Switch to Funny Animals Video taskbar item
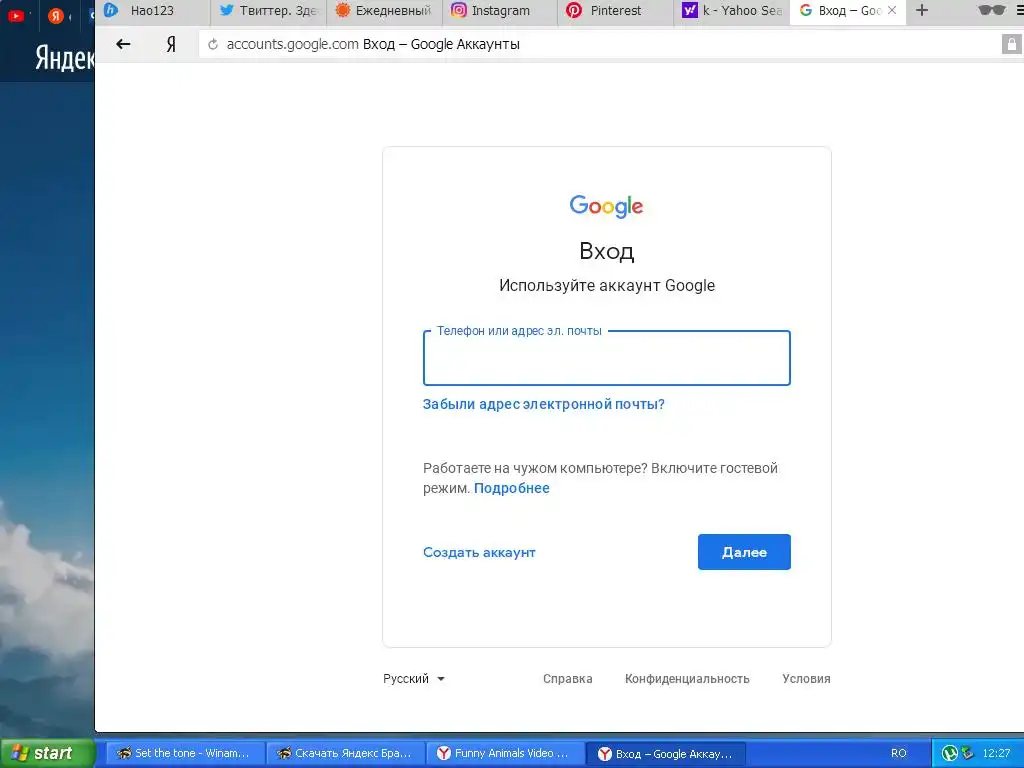The image size is (1024, 768). pyautogui.click(x=506, y=754)
